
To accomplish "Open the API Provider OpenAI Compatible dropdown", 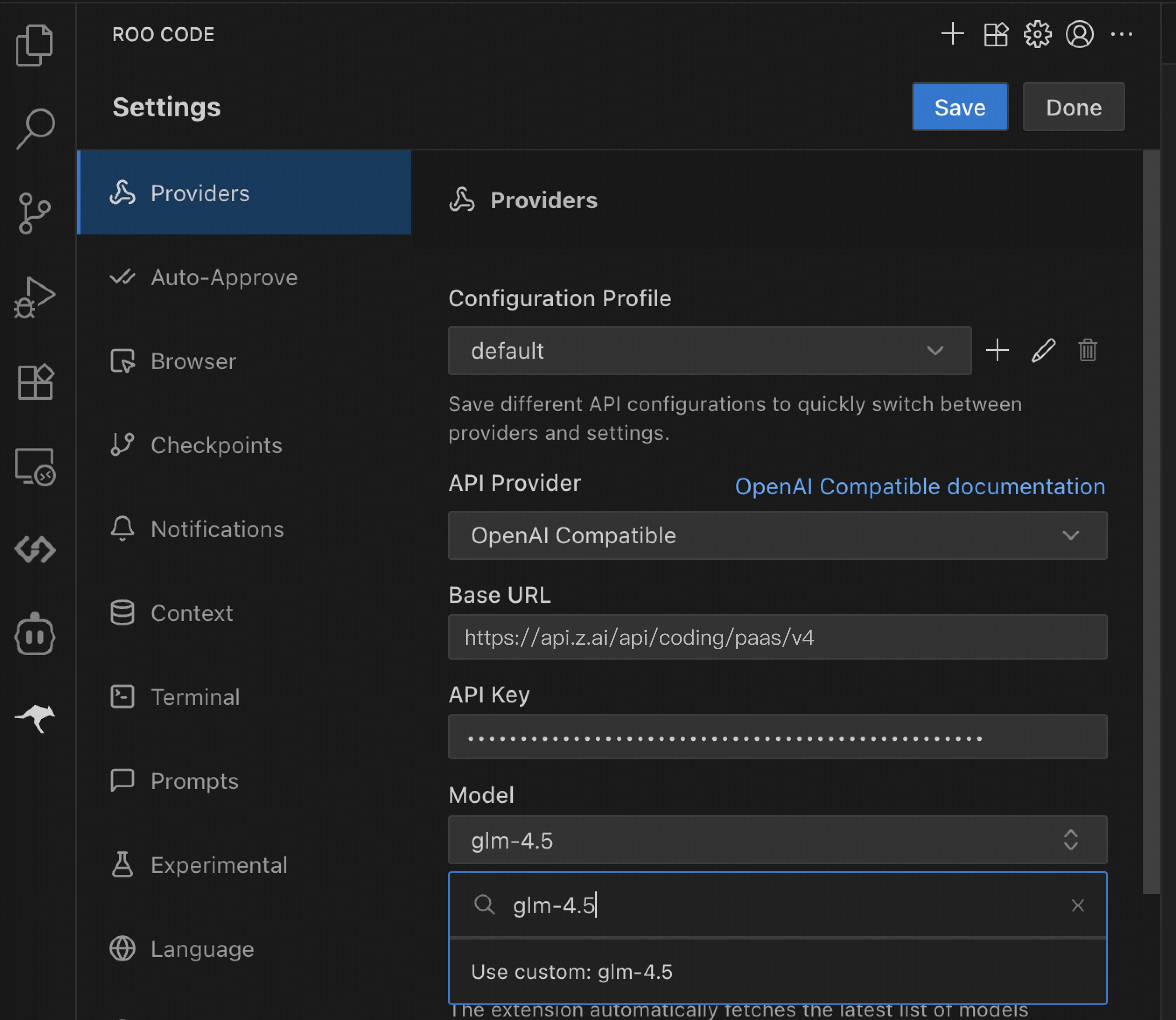I will pyautogui.click(x=777, y=535).
